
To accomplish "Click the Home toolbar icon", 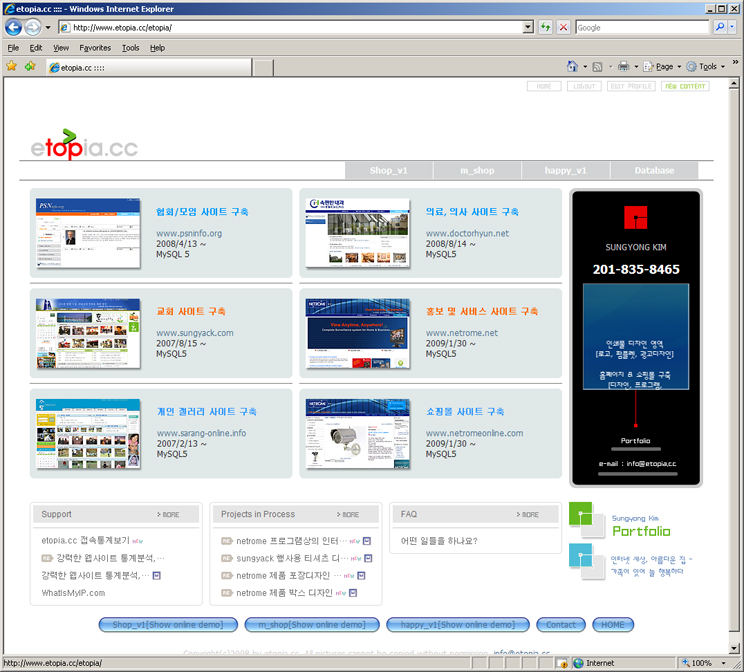I will [572, 66].
